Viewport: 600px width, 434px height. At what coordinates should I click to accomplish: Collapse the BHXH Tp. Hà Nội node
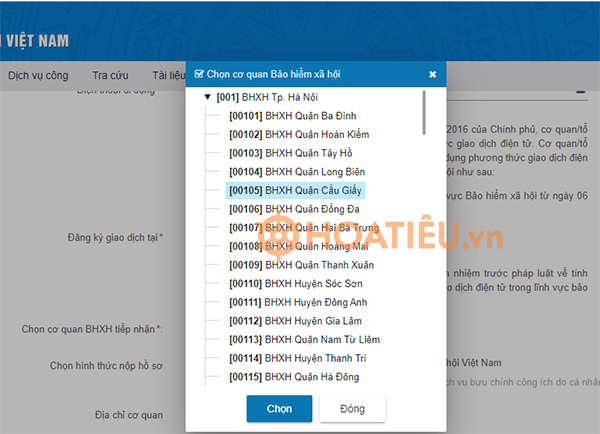tap(207, 98)
